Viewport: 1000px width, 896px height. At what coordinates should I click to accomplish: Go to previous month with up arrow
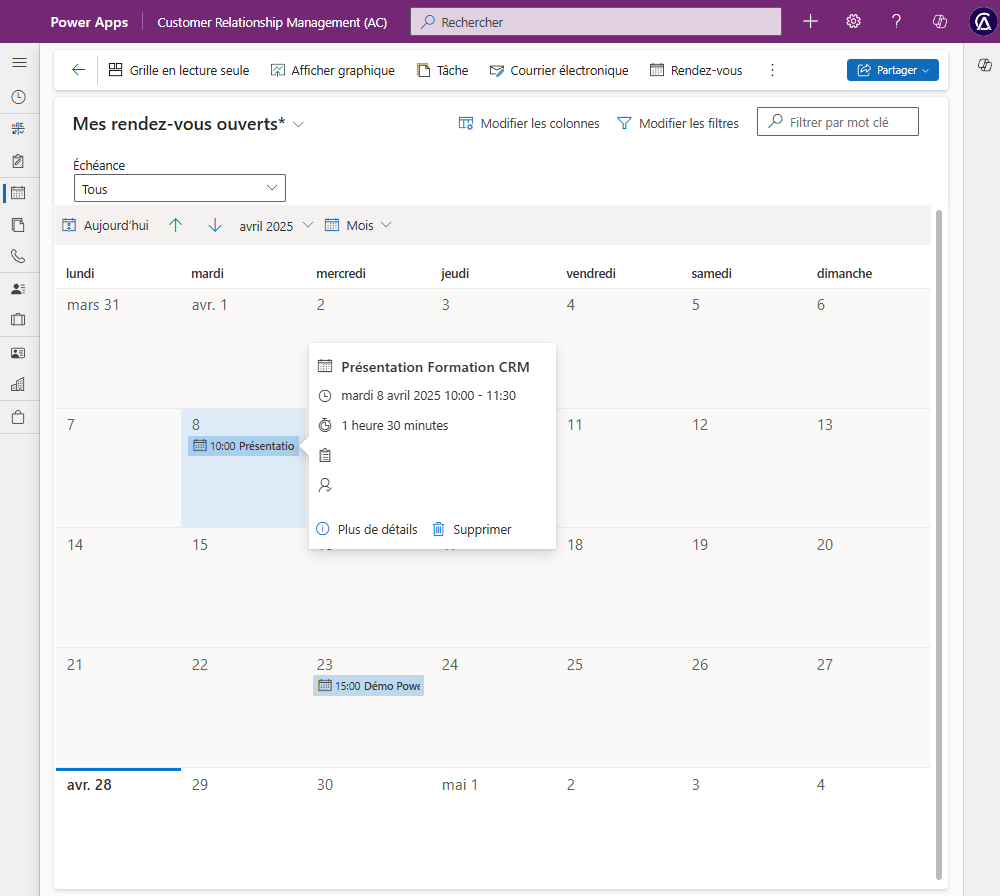pyautogui.click(x=176, y=225)
